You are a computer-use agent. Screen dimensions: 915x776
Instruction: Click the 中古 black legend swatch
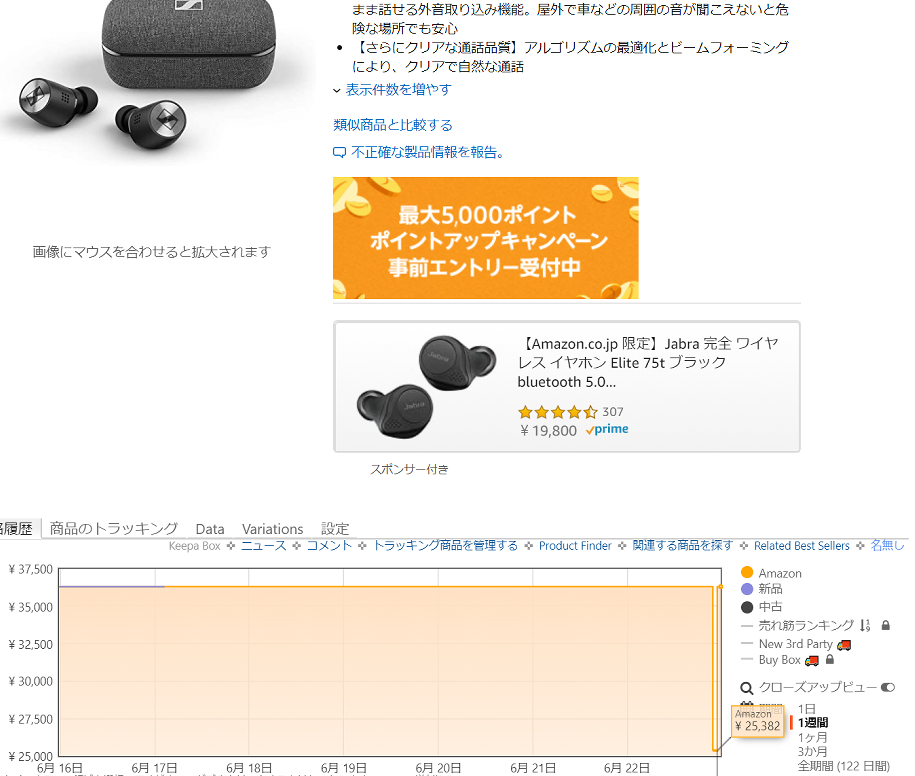[x=746, y=607]
